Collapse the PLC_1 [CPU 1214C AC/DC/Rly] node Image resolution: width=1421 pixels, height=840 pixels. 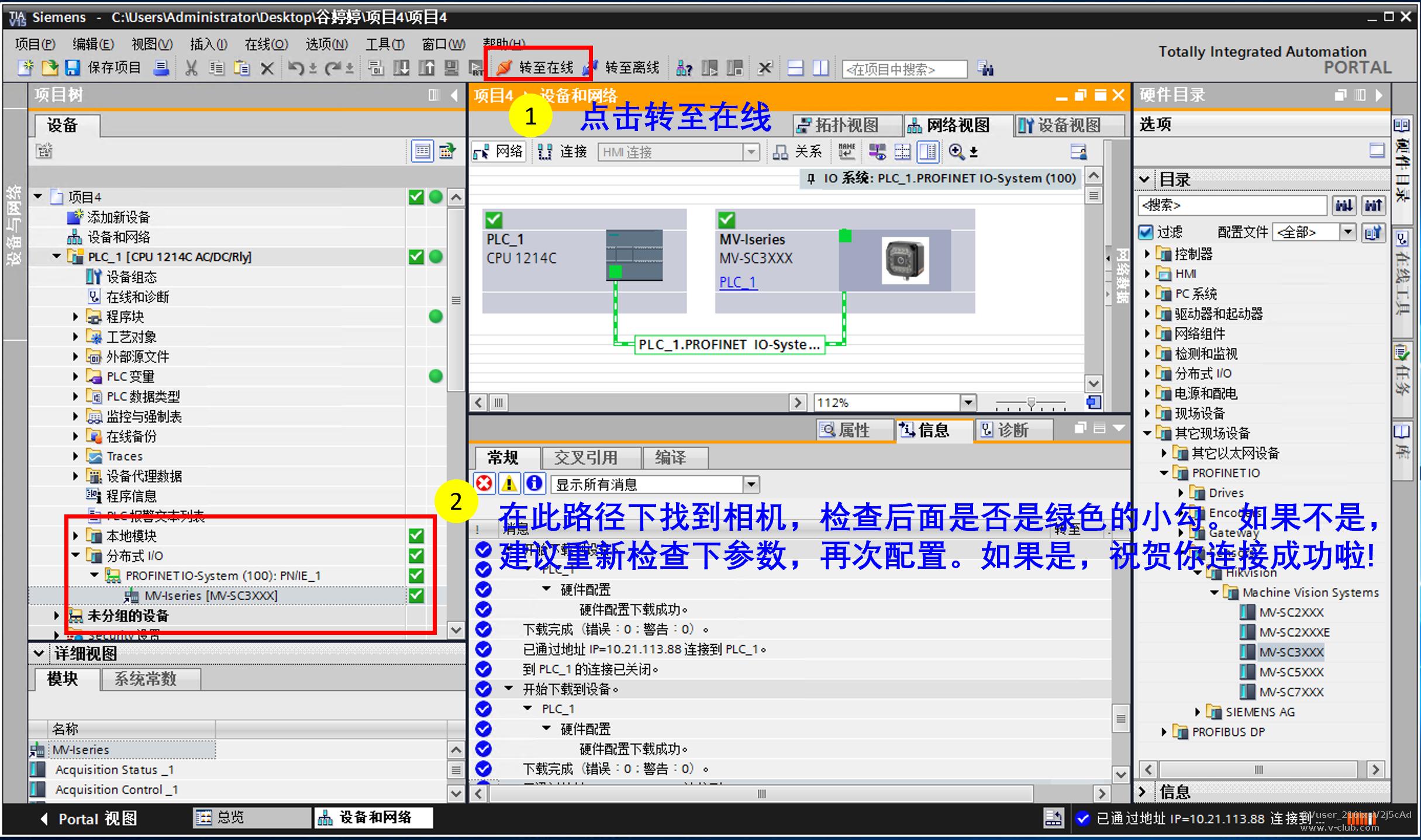57,256
